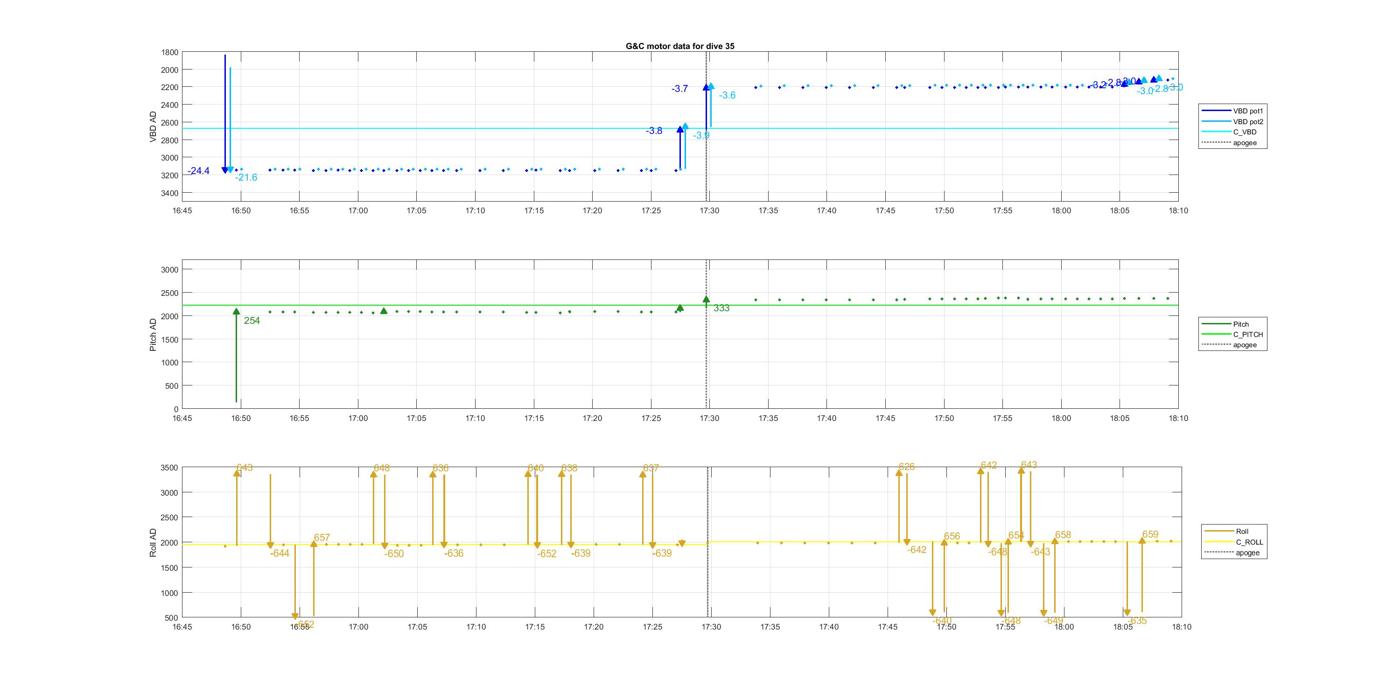Click the "658" roll data label

click(1063, 535)
